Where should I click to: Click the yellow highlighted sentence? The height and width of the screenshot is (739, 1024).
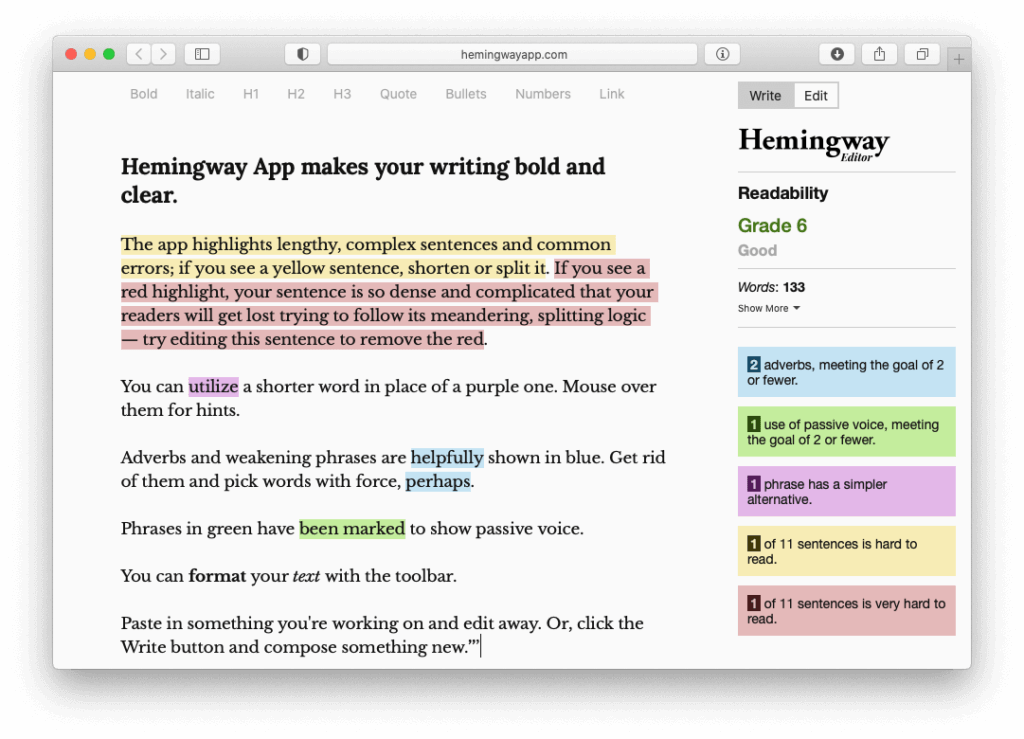[x=366, y=256]
